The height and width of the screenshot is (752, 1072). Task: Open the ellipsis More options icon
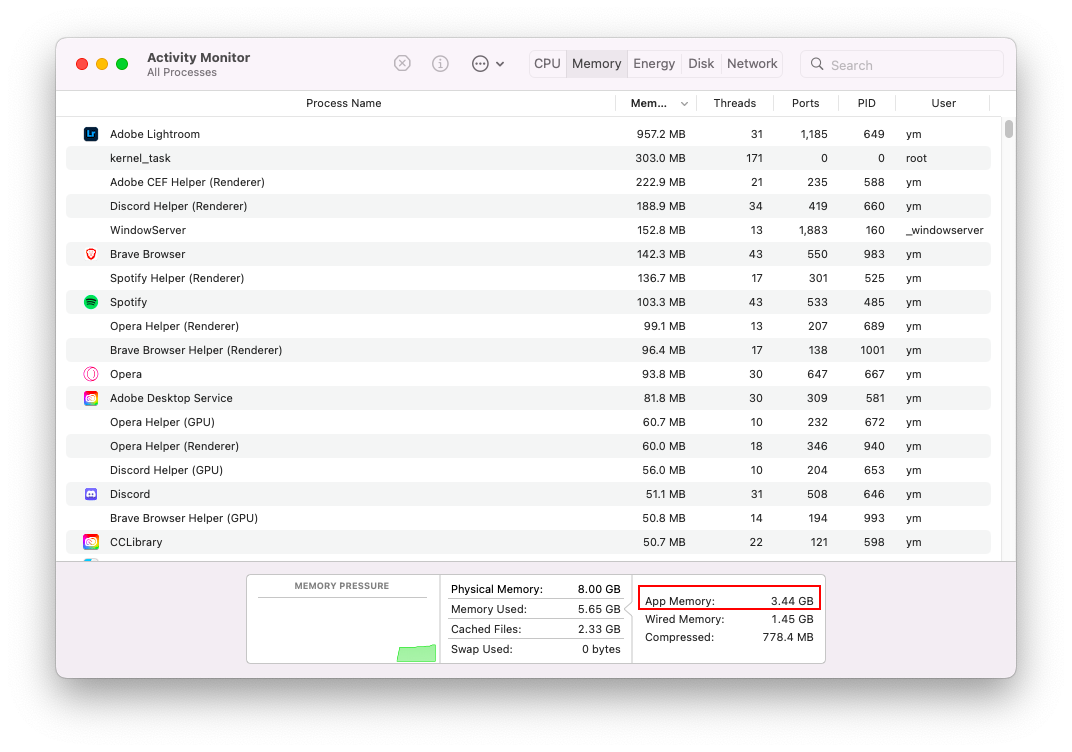tap(481, 64)
